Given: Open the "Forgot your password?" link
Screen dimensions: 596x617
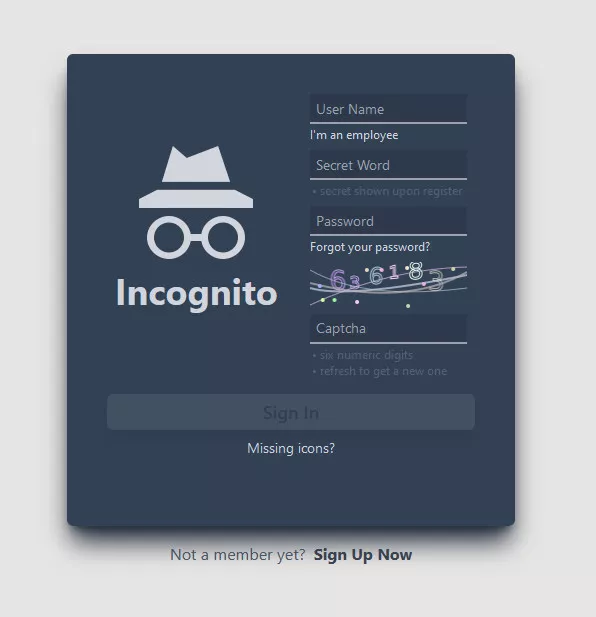Looking at the screenshot, I should click(370, 247).
